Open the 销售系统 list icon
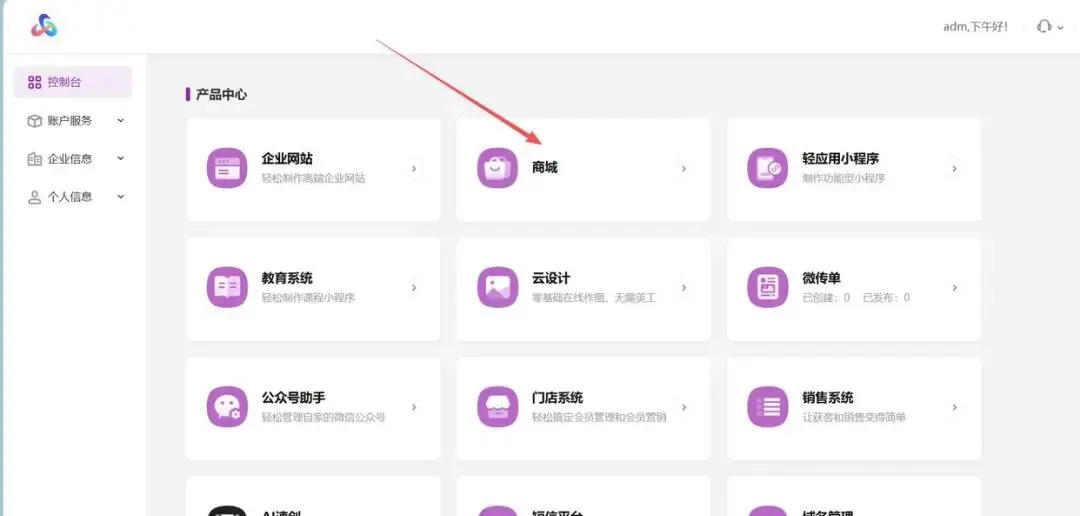 pos(768,406)
